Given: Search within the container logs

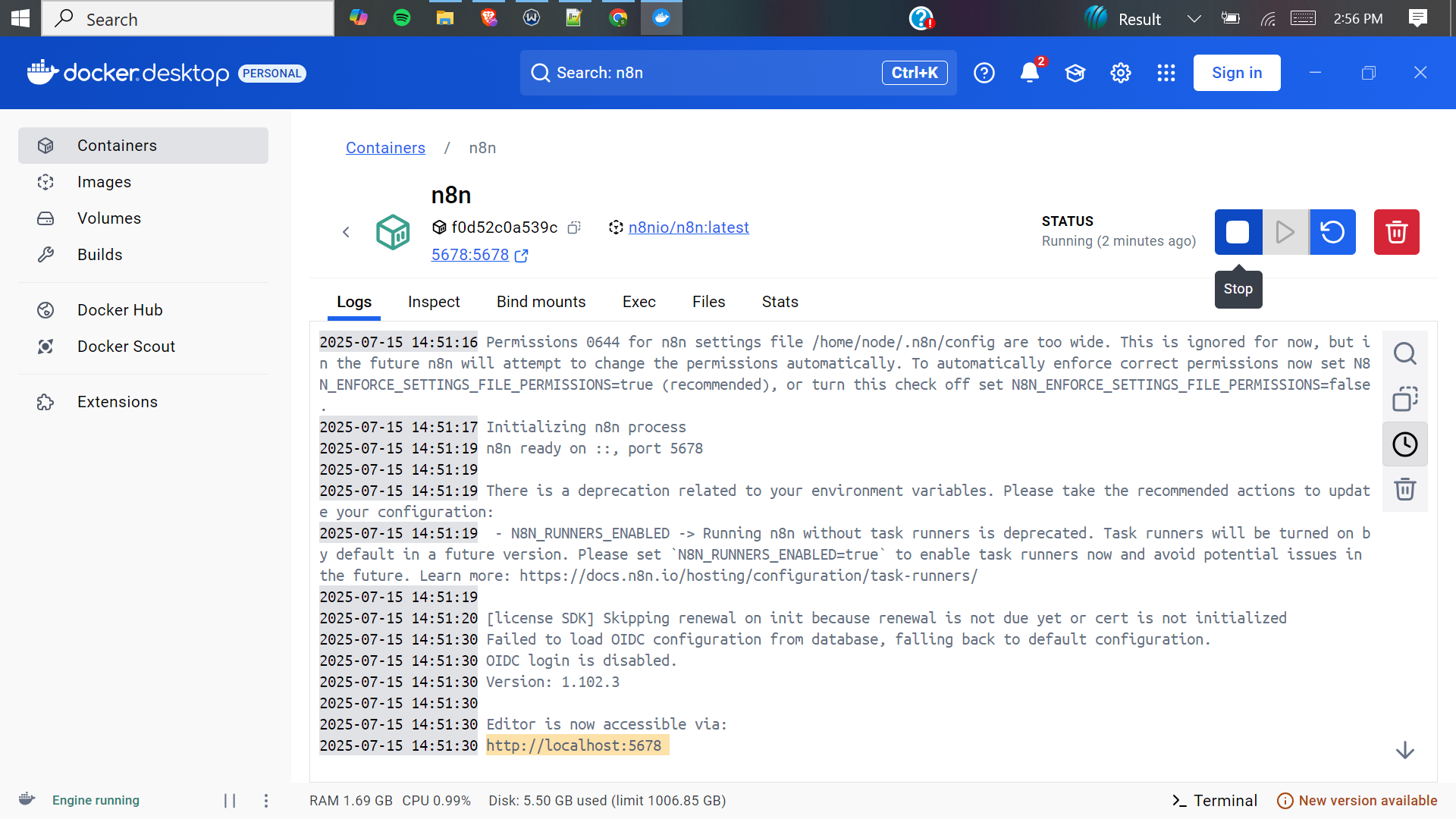Looking at the screenshot, I should click(x=1405, y=353).
